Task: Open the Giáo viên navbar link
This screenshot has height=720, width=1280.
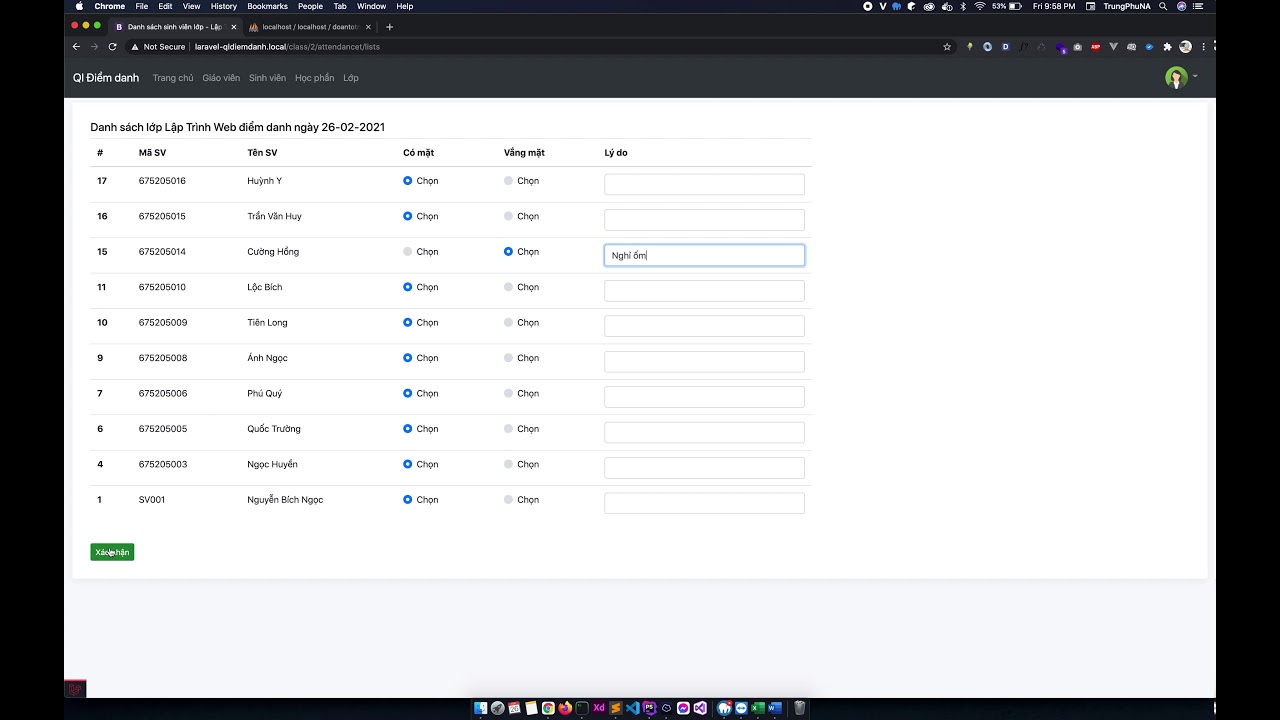Action: (221, 78)
